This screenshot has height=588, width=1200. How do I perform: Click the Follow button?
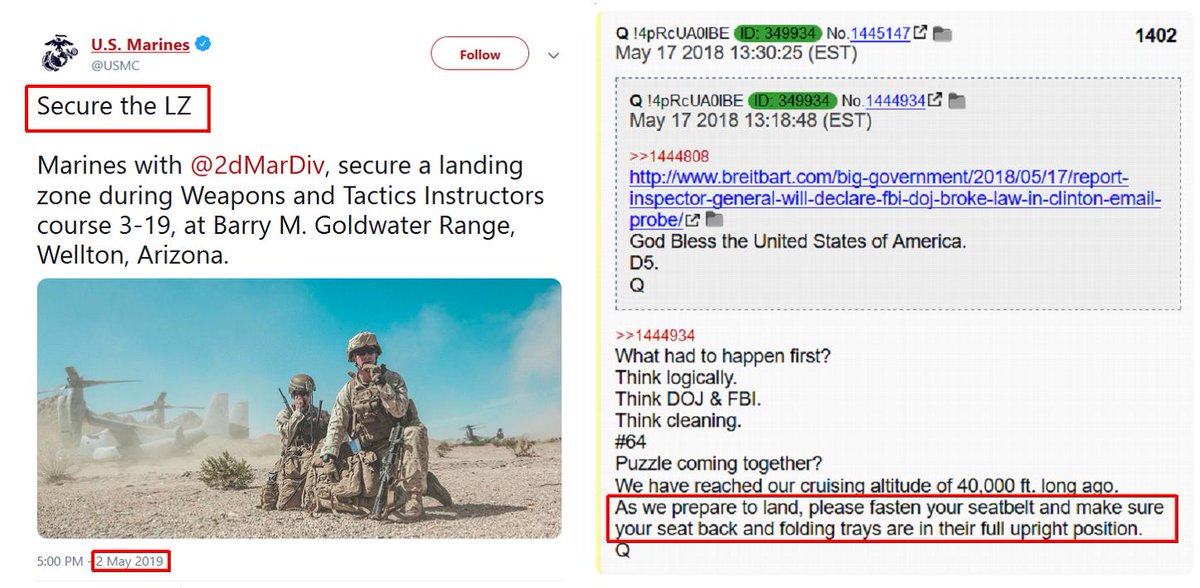[x=480, y=55]
